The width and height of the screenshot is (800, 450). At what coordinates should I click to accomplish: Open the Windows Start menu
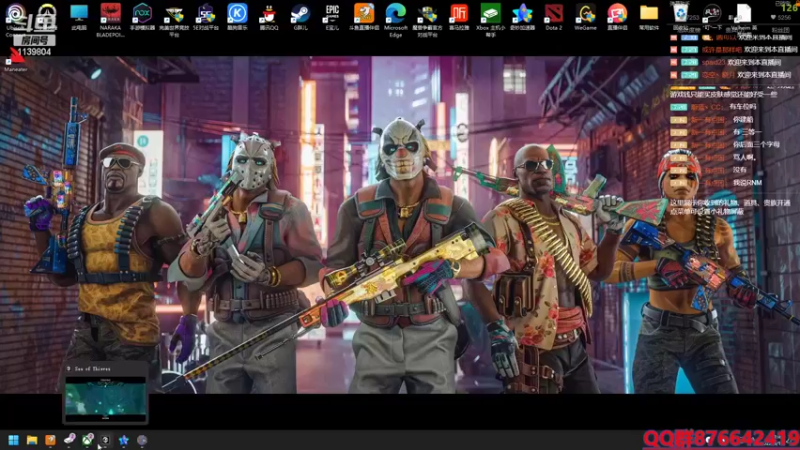(x=13, y=440)
